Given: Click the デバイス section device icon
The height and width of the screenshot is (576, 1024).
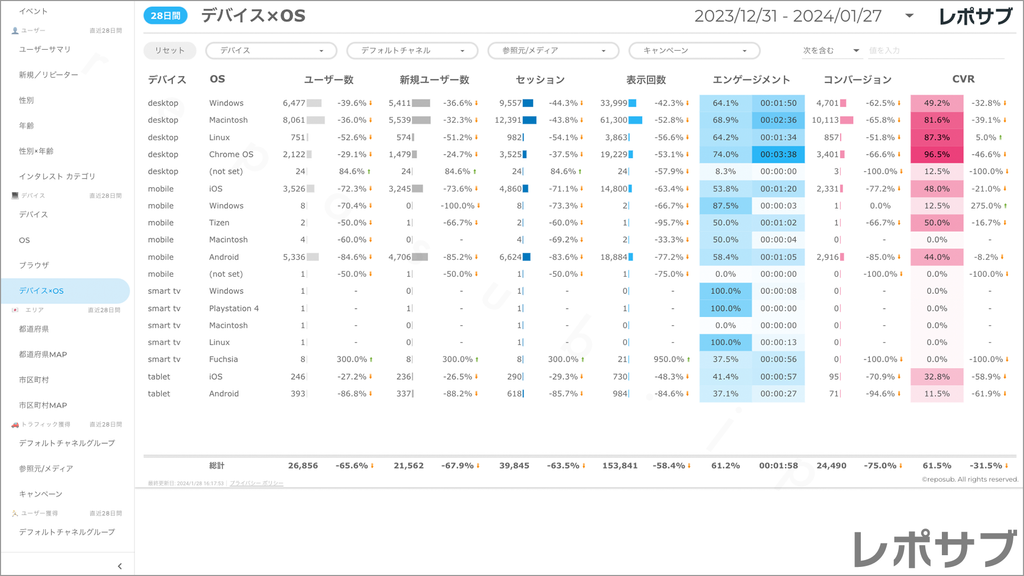Looking at the screenshot, I should click(x=14, y=195).
